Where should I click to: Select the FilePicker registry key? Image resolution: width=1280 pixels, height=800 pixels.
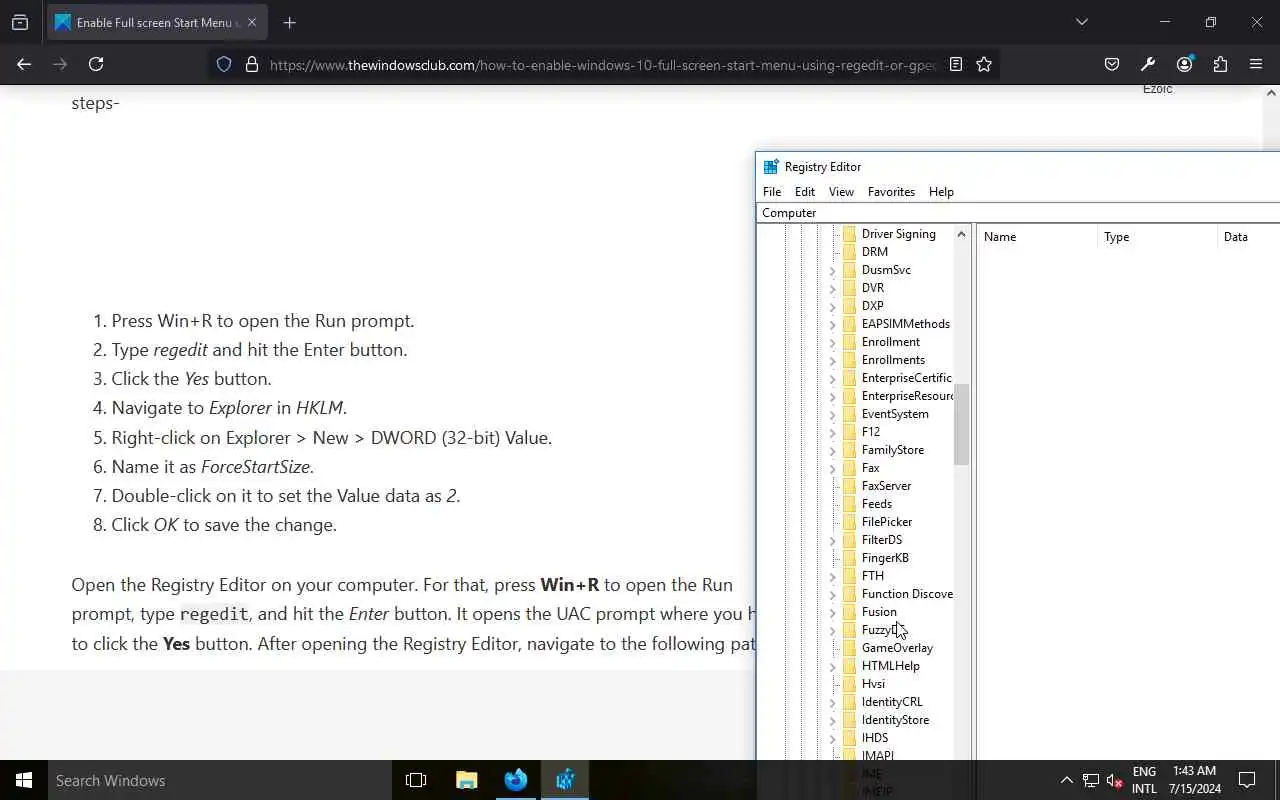[x=887, y=522]
